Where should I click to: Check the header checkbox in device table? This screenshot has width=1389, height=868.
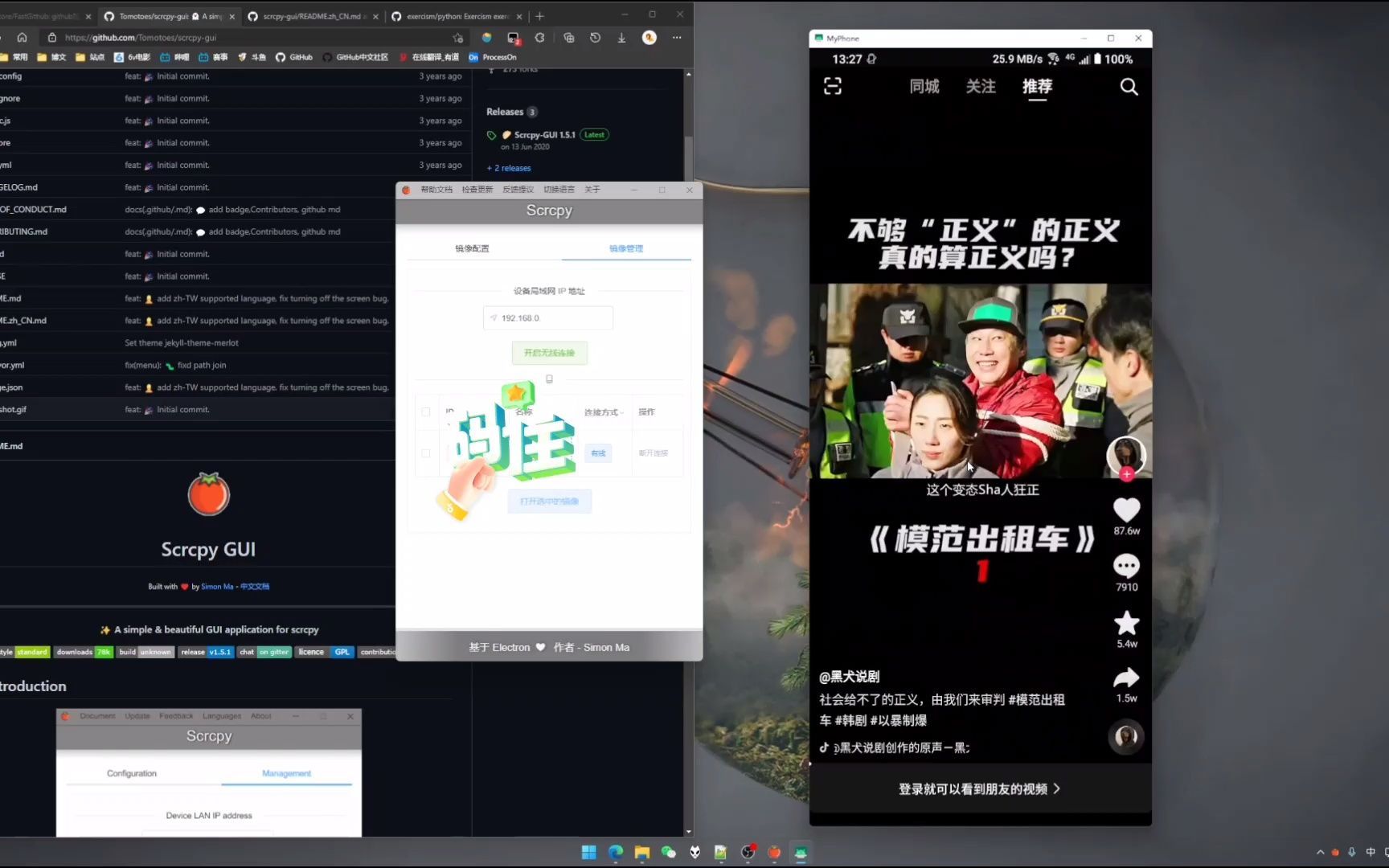pyautogui.click(x=426, y=412)
